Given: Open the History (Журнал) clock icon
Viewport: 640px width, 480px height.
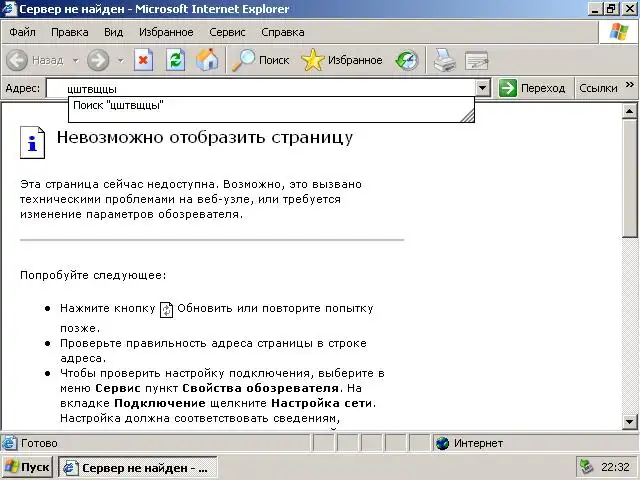Looking at the screenshot, I should pyautogui.click(x=407, y=60).
